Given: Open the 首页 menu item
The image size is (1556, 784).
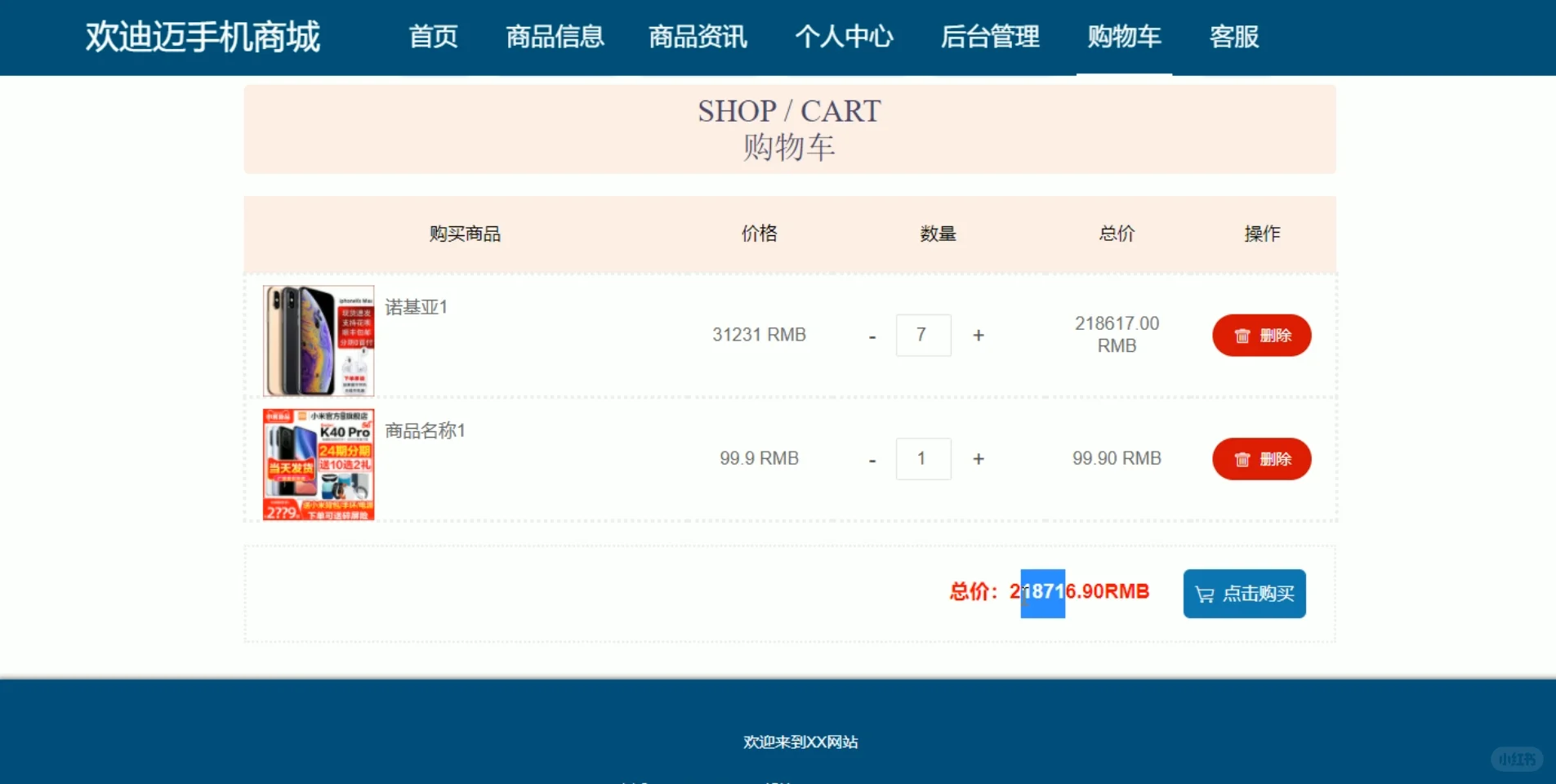Looking at the screenshot, I should (433, 37).
